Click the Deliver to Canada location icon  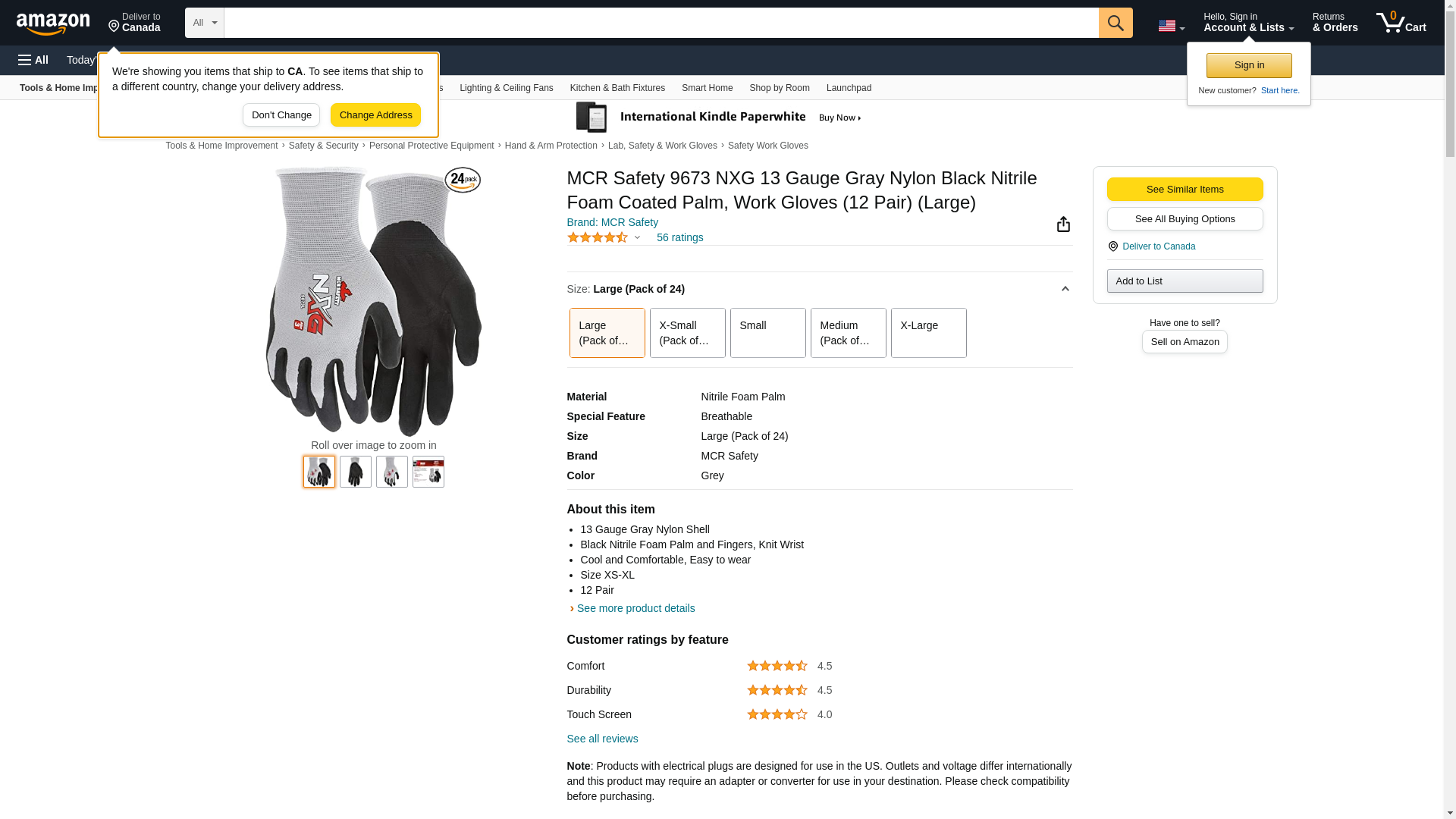click(x=1113, y=246)
